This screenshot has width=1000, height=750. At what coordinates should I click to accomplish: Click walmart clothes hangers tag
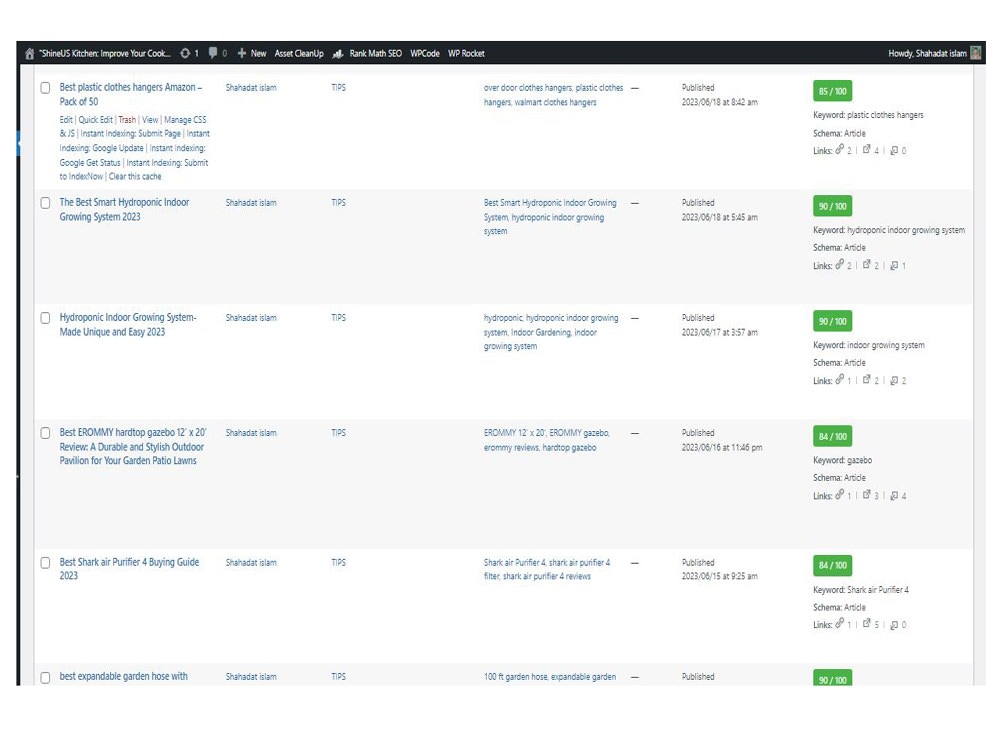pos(555,103)
